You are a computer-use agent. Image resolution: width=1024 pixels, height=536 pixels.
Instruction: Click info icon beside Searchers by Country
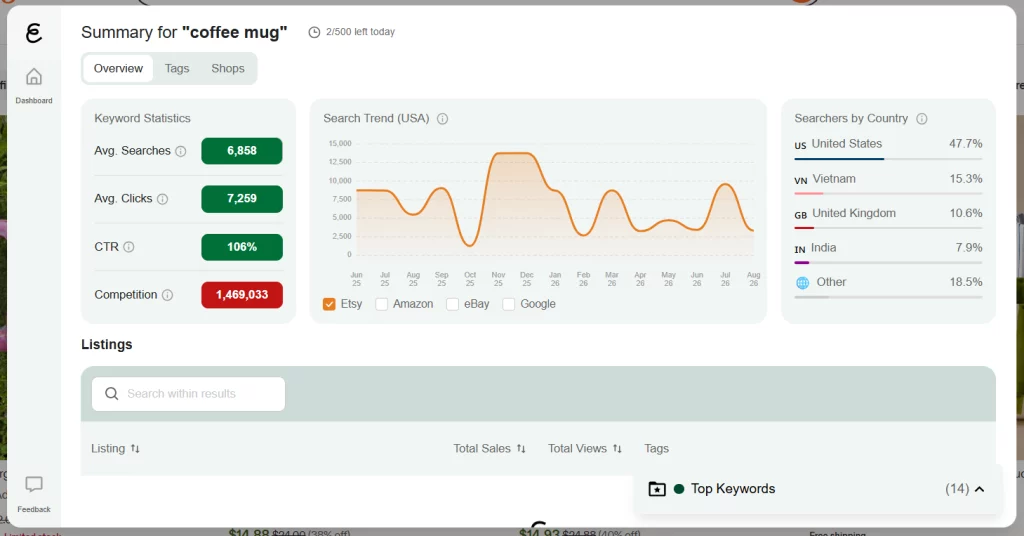(921, 119)
